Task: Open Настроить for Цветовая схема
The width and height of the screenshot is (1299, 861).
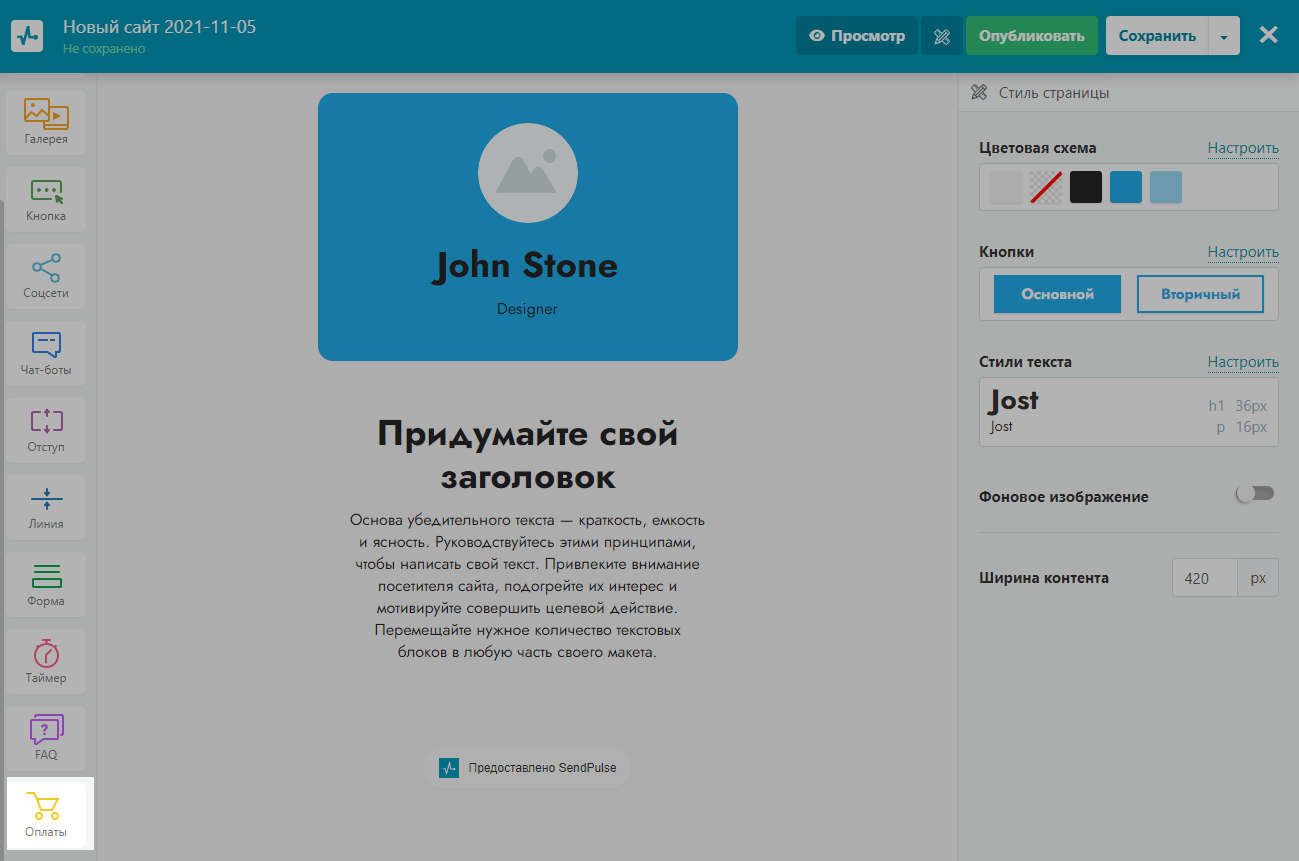Action: click(1243, 148)
